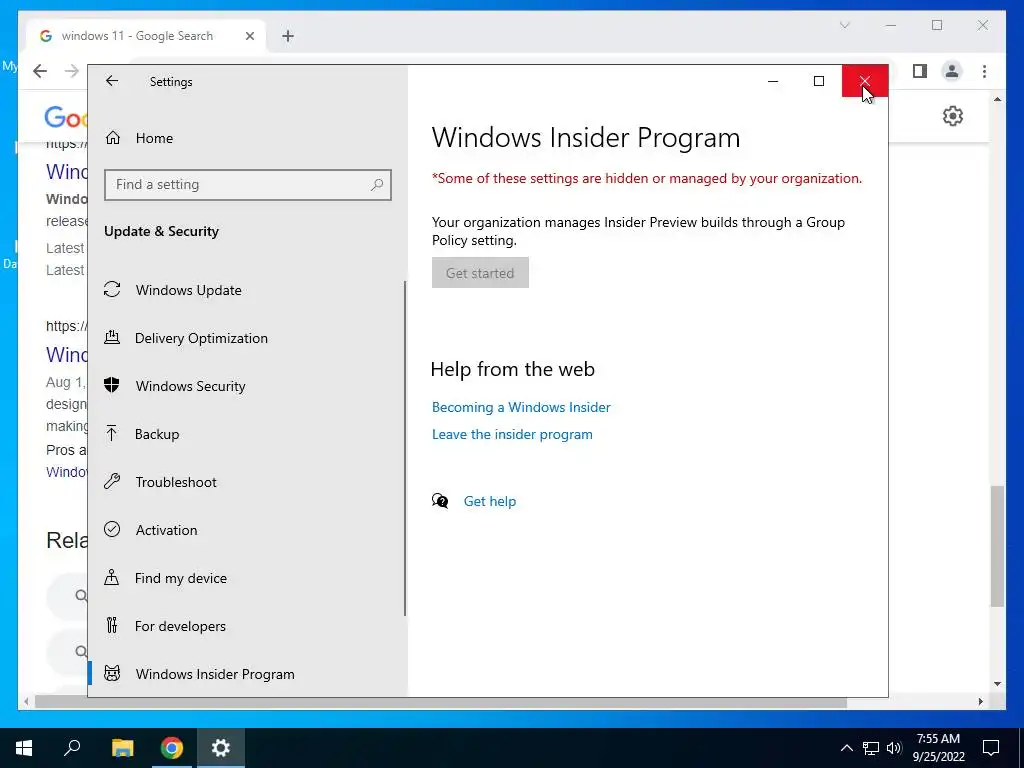Click the Windows Update refresh icon

point(112,289)
